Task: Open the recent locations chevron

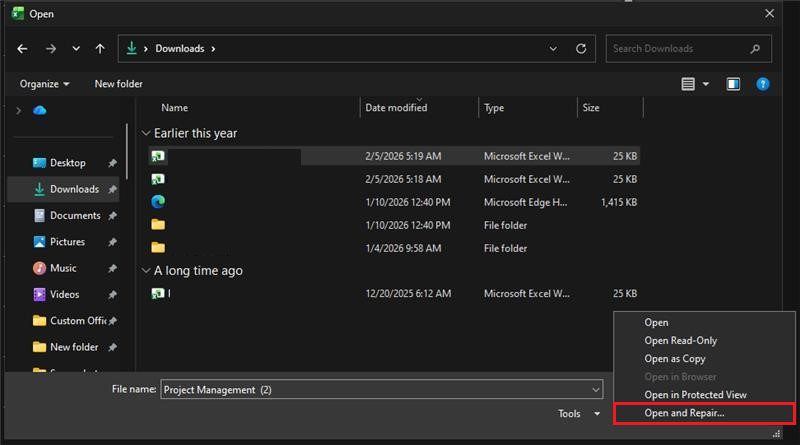Action: tap(76, 49)
